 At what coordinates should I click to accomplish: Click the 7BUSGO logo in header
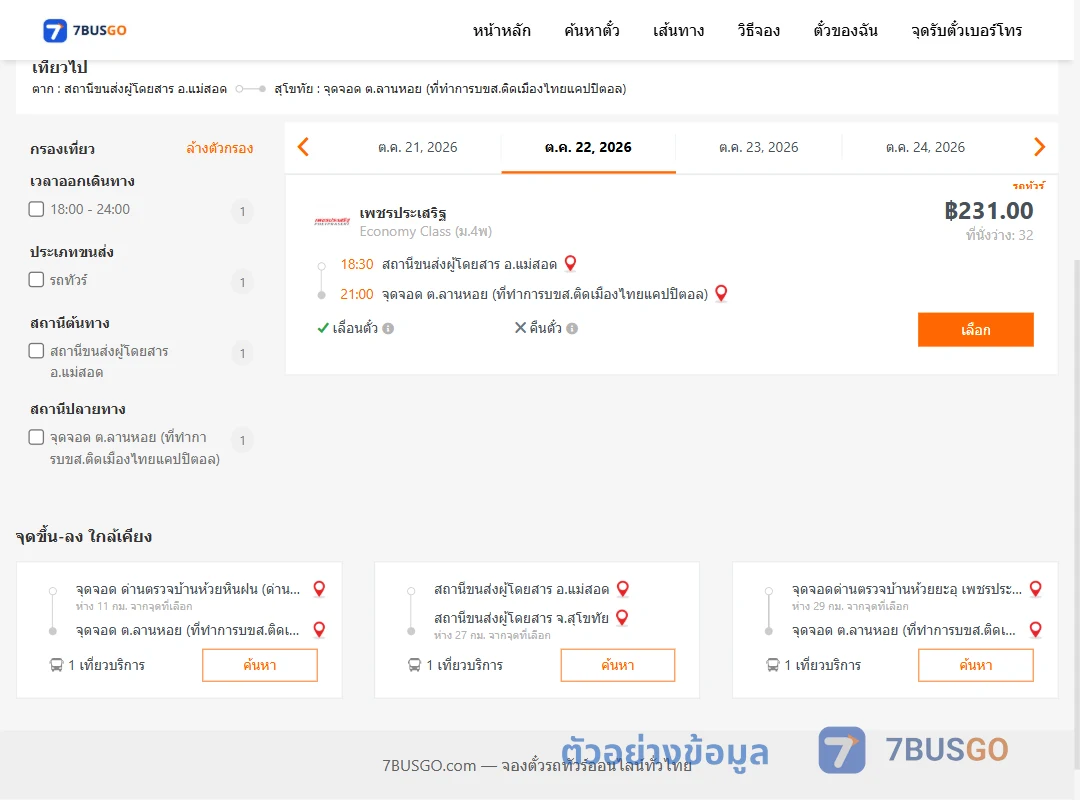(x=85, y=30)
